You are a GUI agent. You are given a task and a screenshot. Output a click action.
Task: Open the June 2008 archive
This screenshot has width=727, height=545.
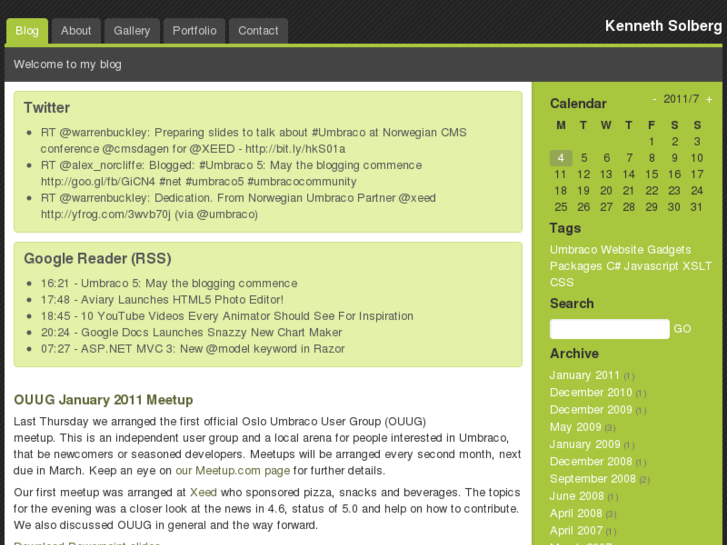point(577,496)
